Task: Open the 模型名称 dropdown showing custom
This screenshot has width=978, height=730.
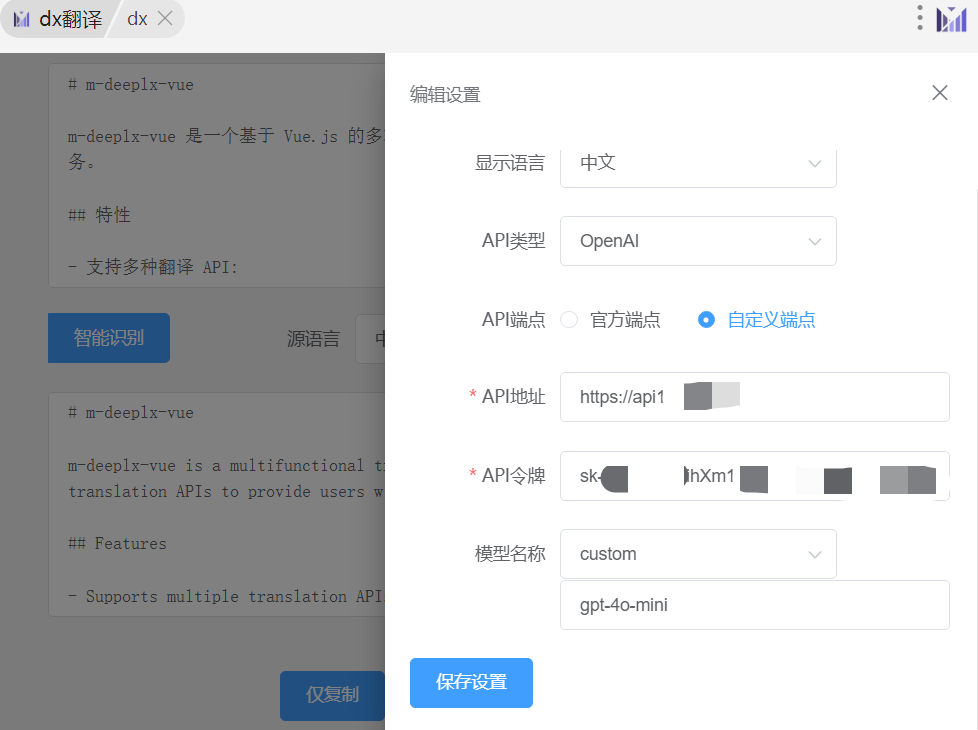Action: pos(698,554)
